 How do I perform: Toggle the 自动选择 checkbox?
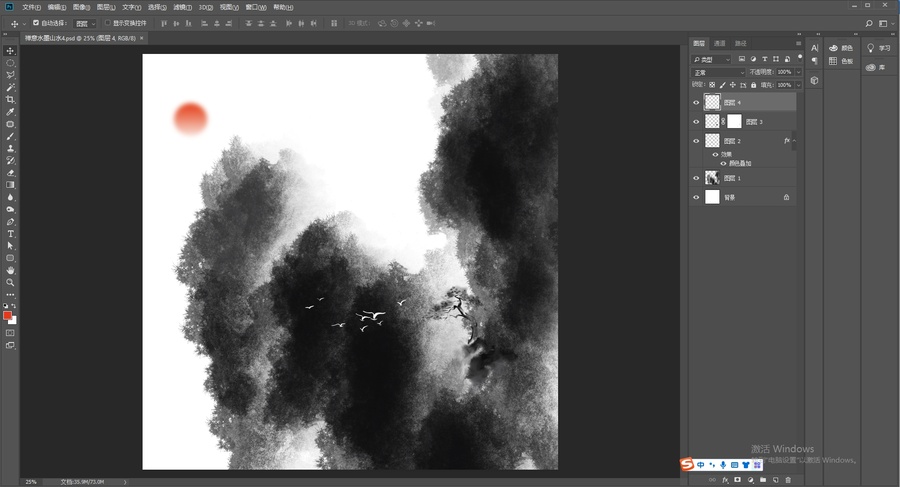pos(36,23)
